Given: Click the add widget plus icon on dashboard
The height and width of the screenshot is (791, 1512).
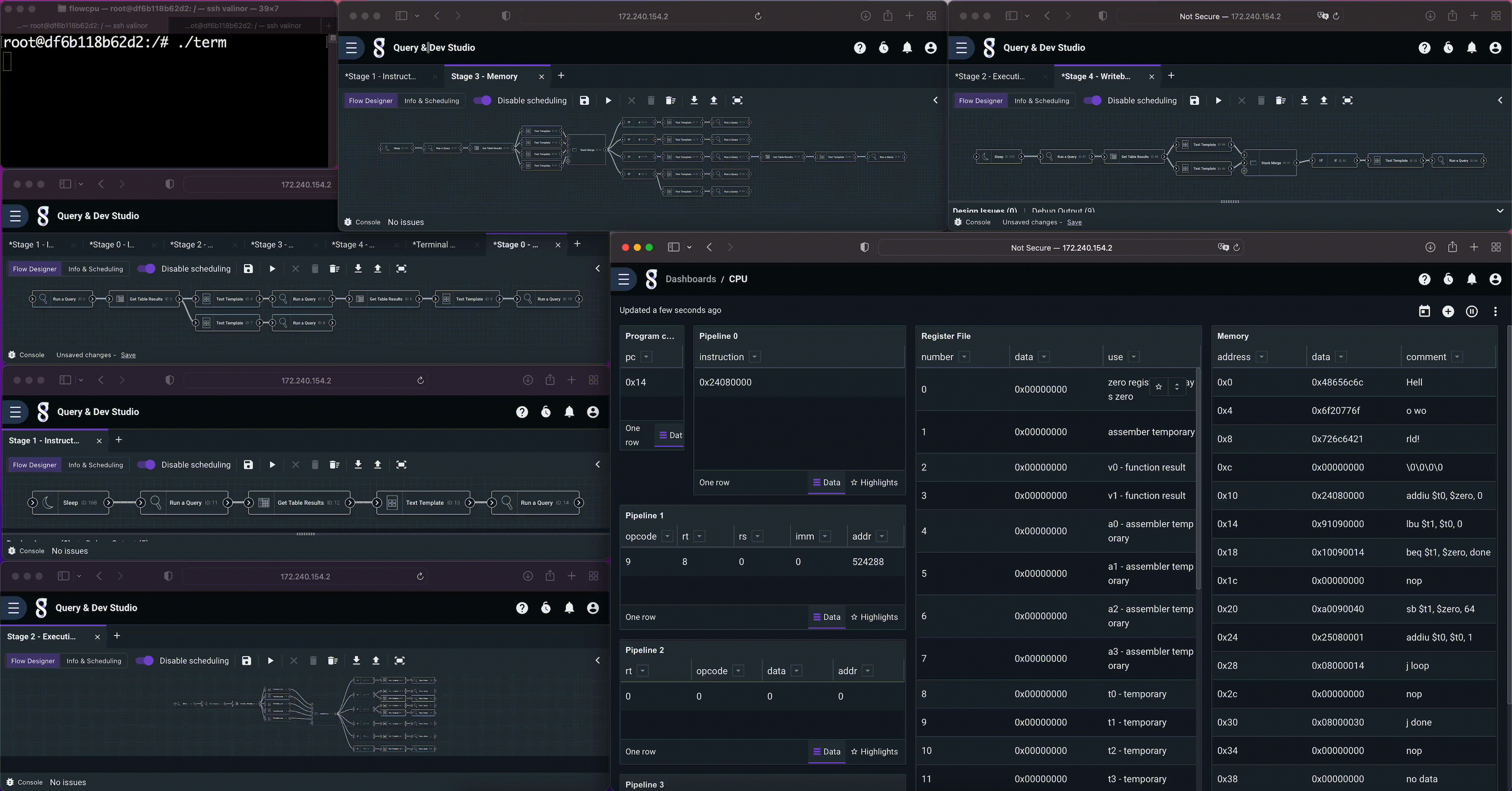Looking at the screenshot, I should point(1448,311).
